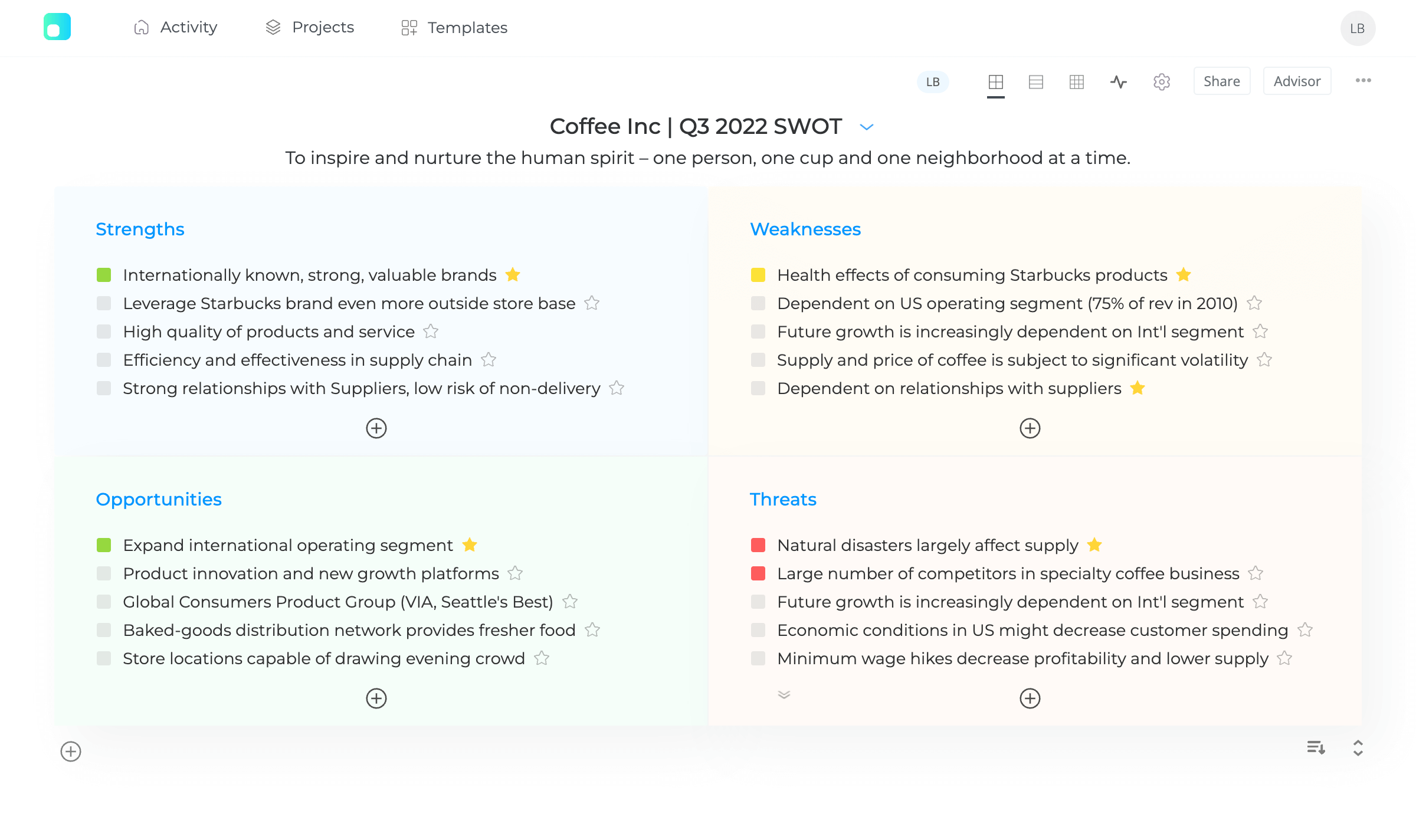
Task: Open the Projects tab
Action: coord(310,27)
